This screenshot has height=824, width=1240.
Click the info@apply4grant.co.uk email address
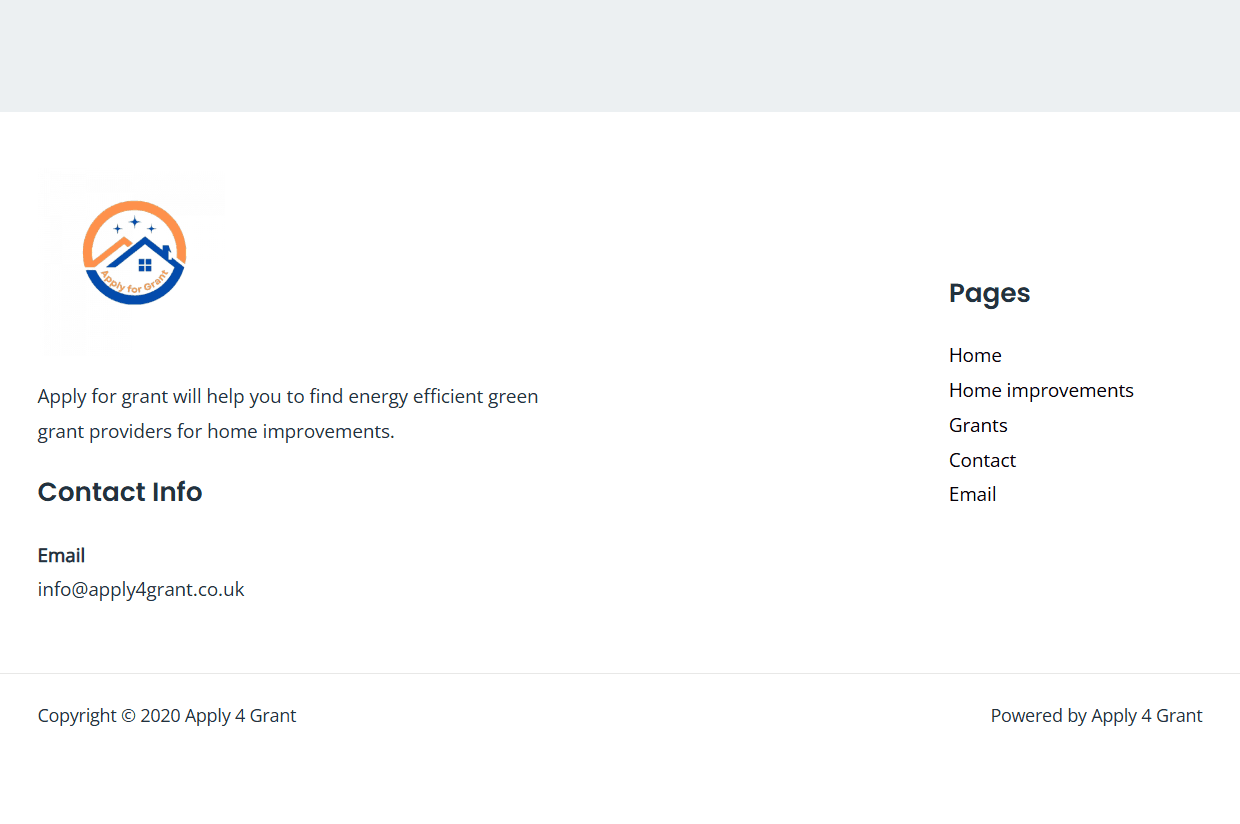click(x=141, y=589)
